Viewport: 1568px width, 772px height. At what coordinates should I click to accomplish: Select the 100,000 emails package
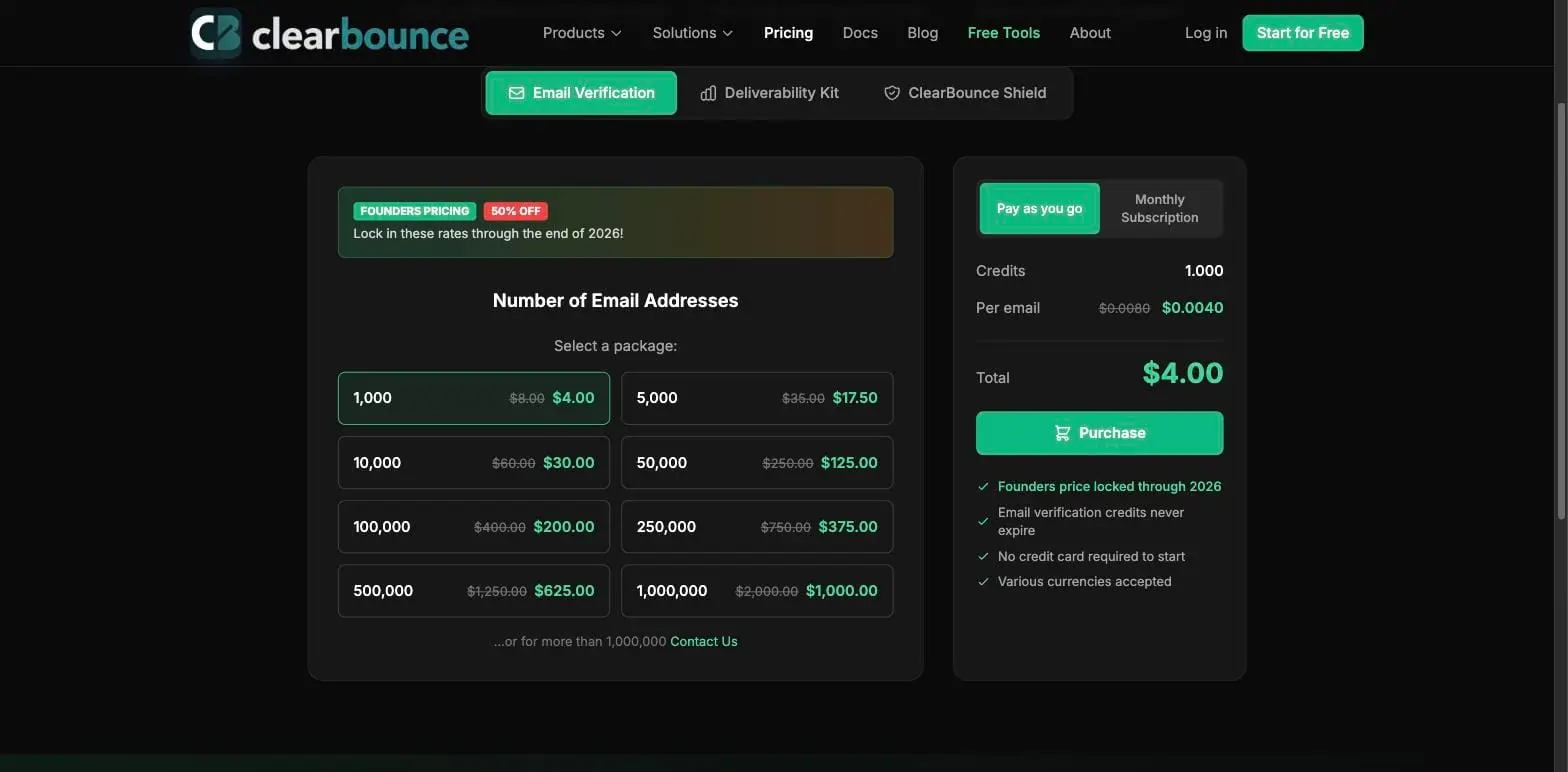pos(473,527)
